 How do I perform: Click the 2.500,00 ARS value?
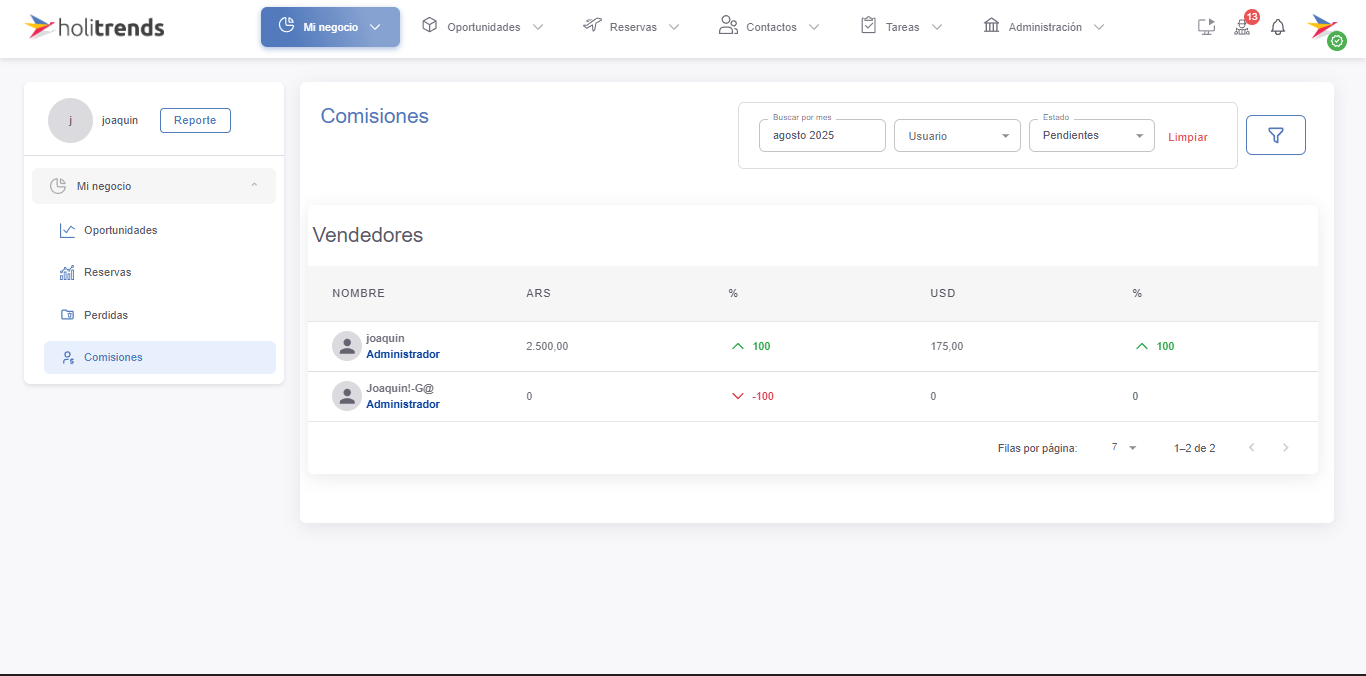click(x=547, y=346)
